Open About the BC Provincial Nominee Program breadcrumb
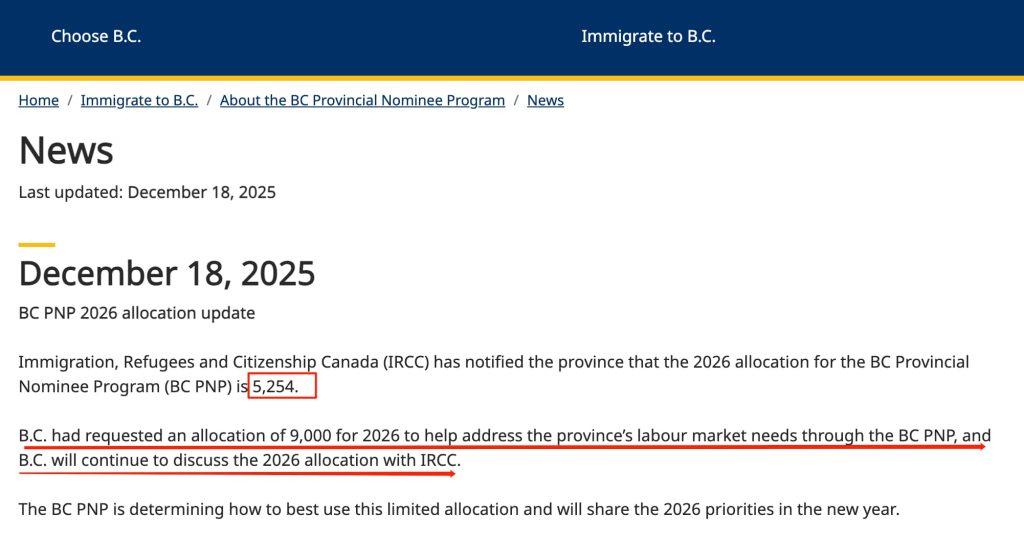The image size is (1024, 538). coord(362,100)
